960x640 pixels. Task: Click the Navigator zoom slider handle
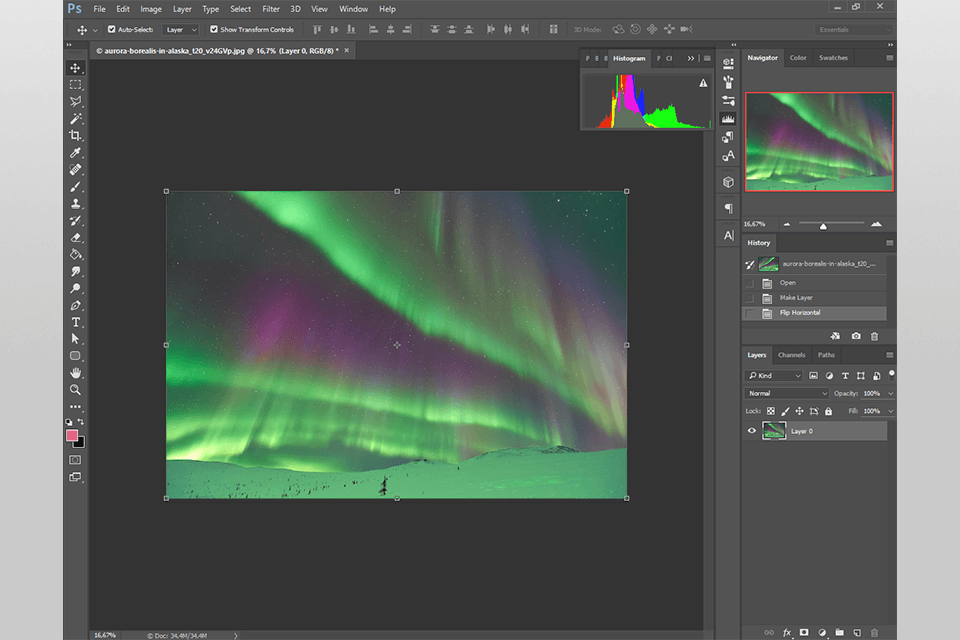tap(823, 226)
